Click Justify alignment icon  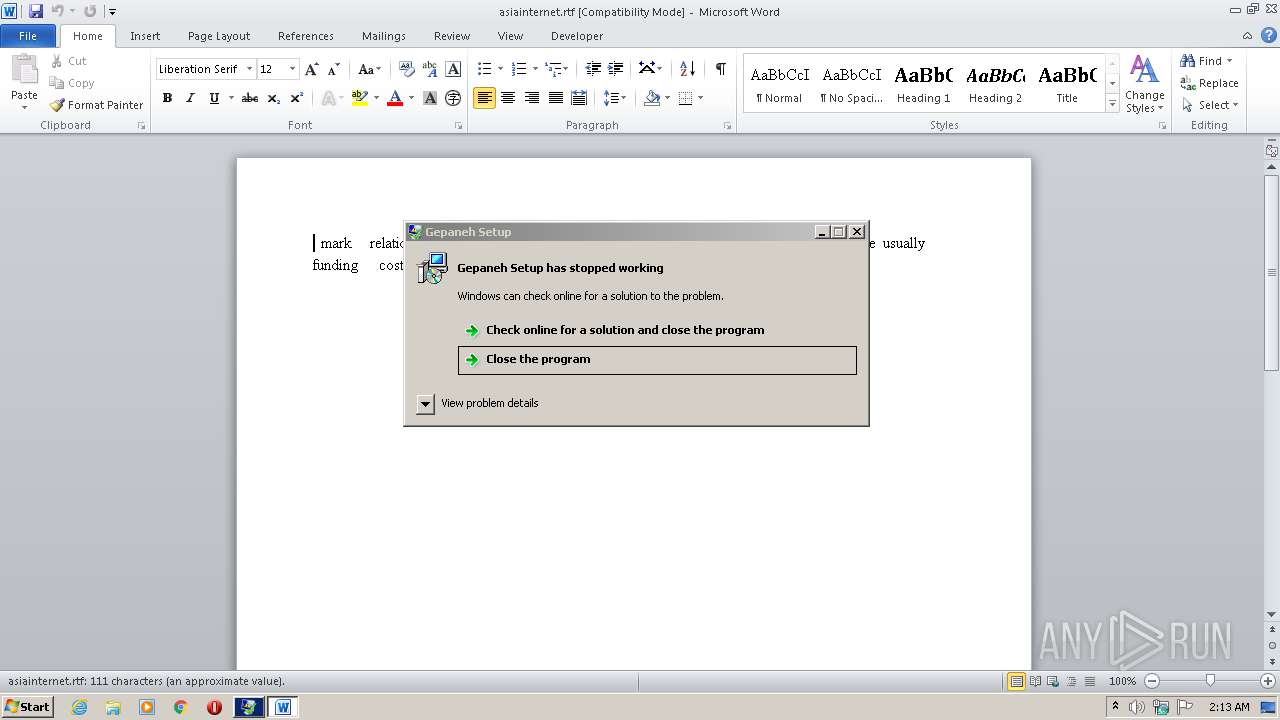[x=555, y=98]
